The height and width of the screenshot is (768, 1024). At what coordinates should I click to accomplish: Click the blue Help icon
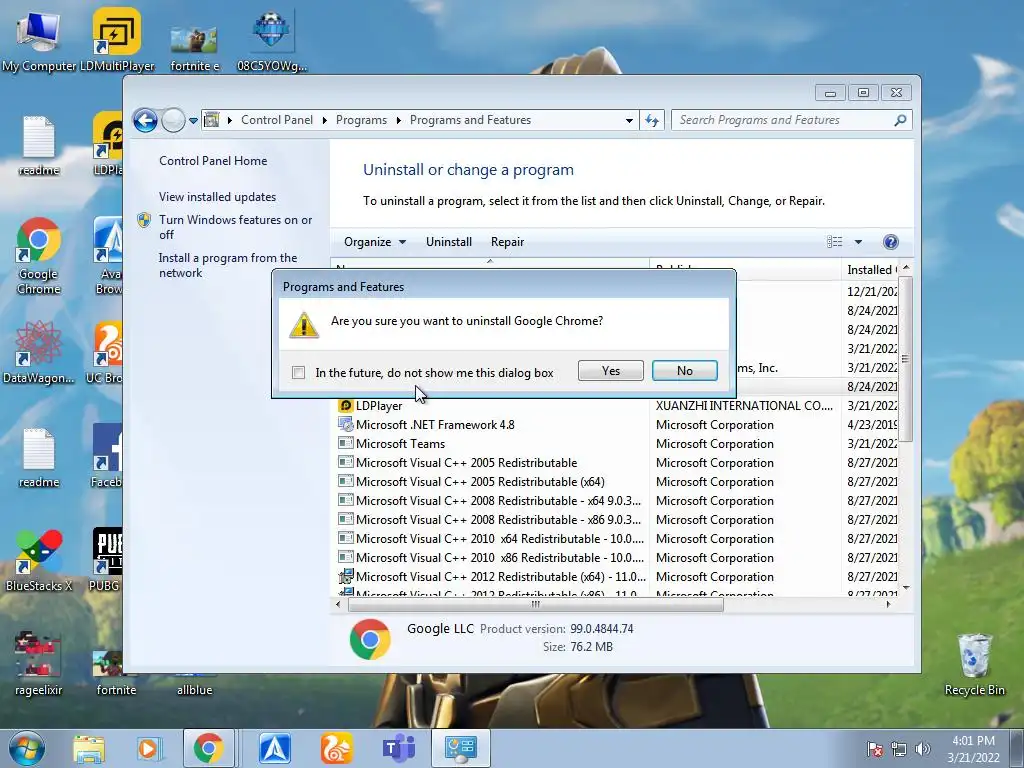(x=891, y=242)
